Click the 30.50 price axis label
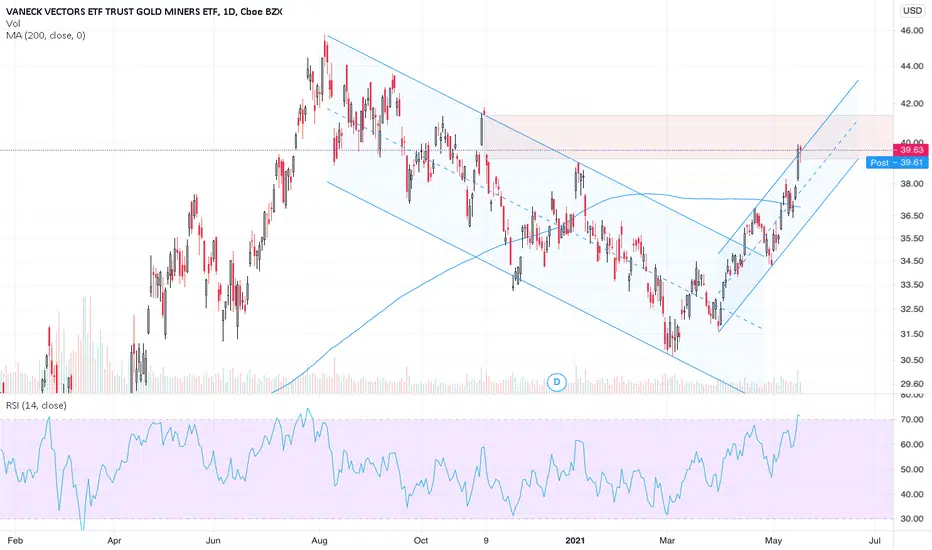 912,360
